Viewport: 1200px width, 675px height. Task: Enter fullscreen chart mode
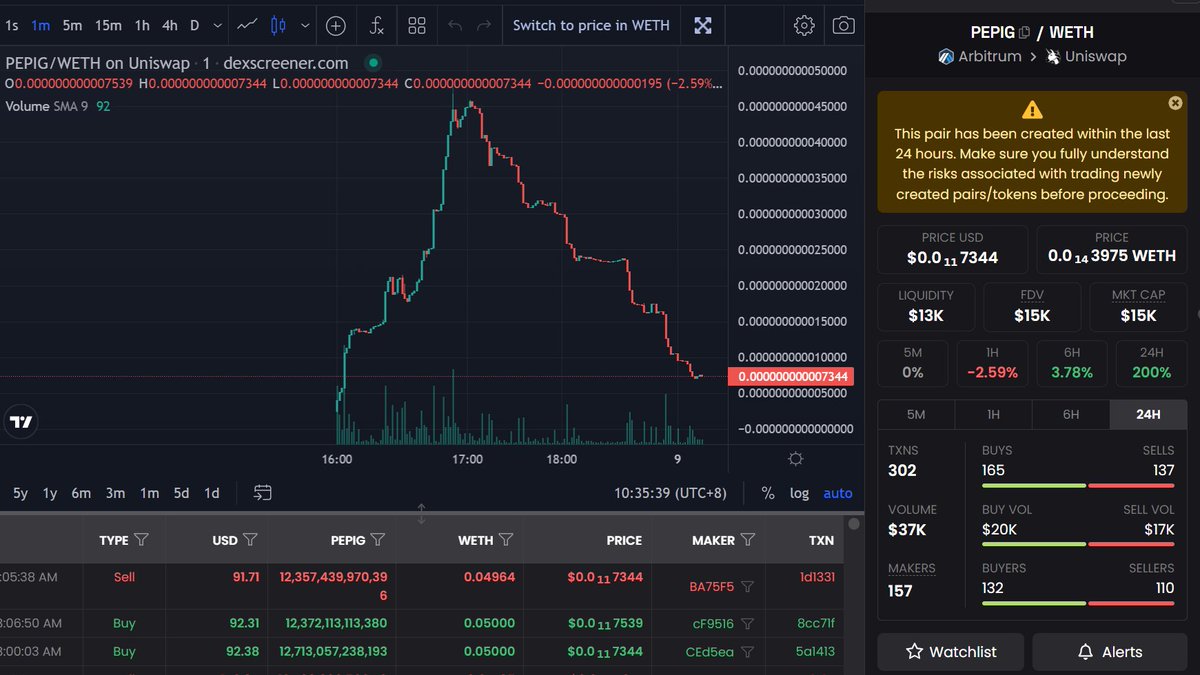(x=703, y=25)
